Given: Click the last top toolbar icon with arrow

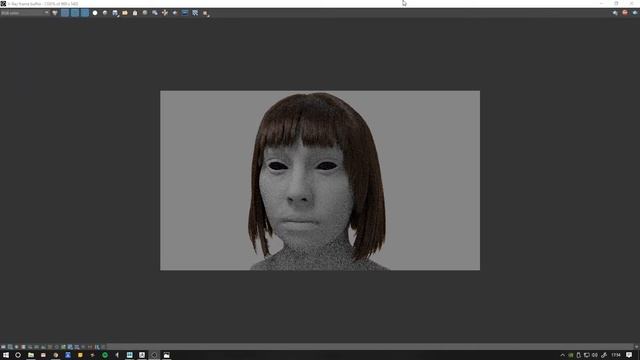Looking at the screenshot, I should click(x=206, y=13).
